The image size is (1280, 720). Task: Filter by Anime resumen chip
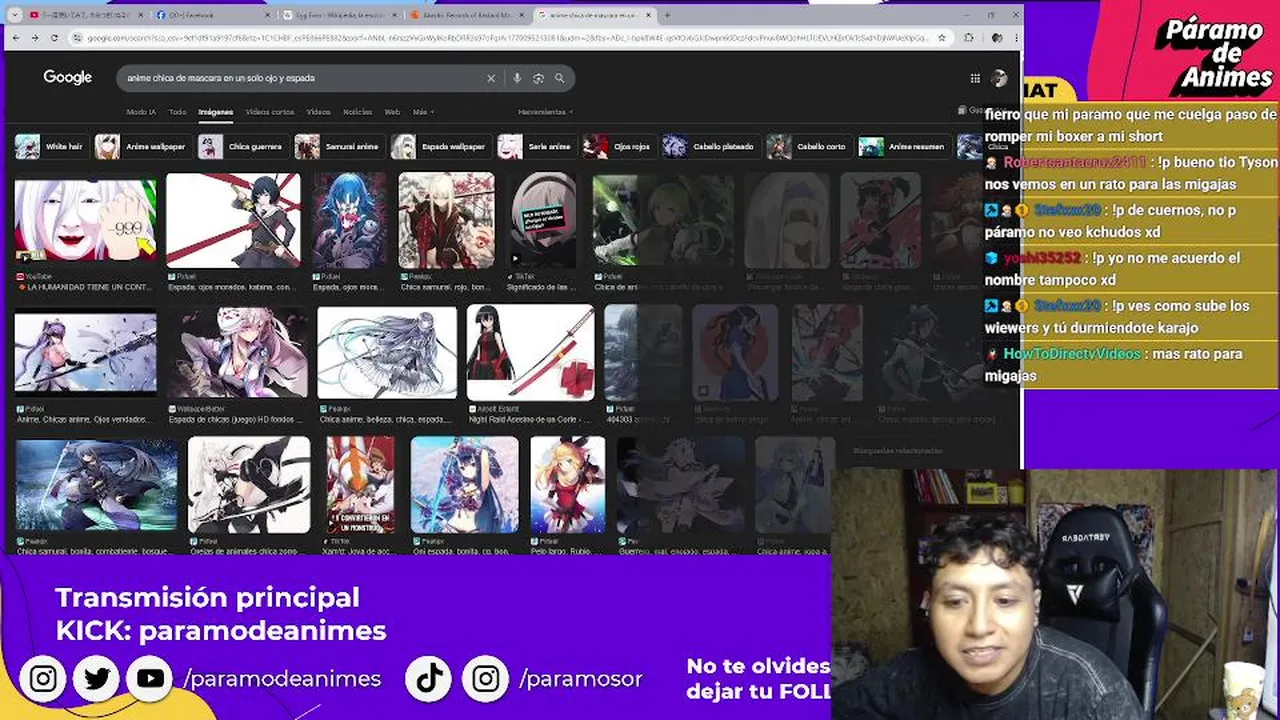click(x=903, y=147)
